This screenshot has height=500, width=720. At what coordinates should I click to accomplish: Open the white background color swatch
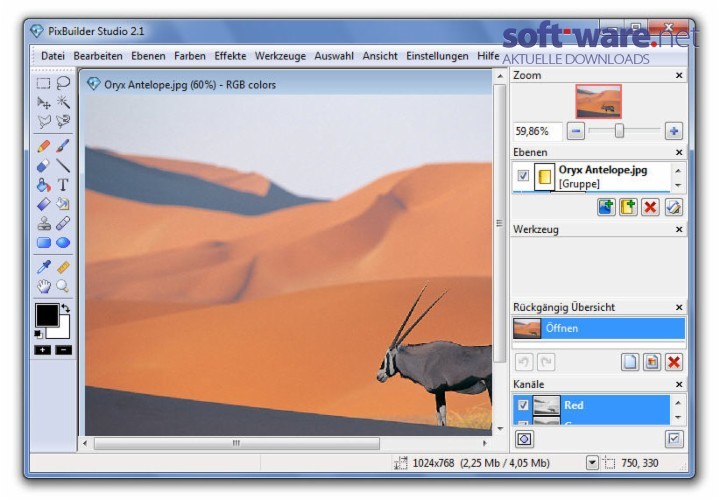click(x=62, y=331)
